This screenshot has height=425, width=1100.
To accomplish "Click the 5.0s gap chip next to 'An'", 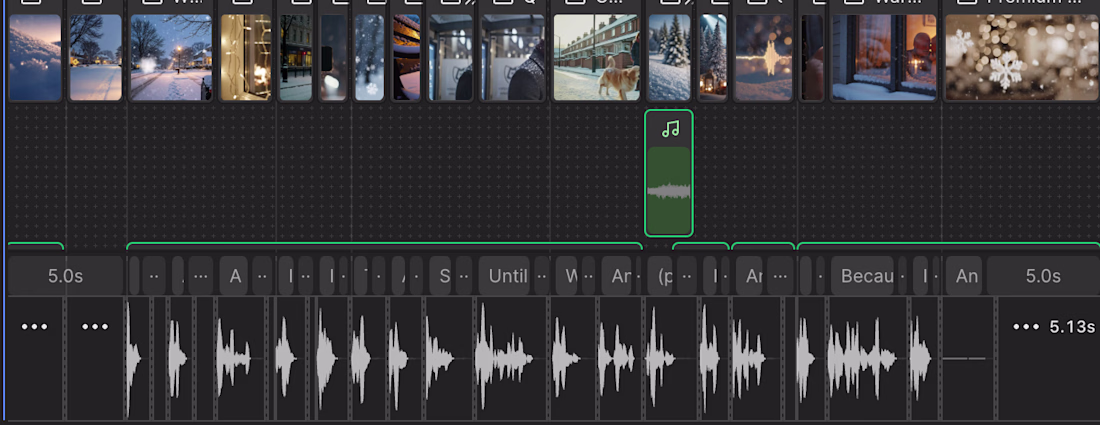I will click(1042, 276).
